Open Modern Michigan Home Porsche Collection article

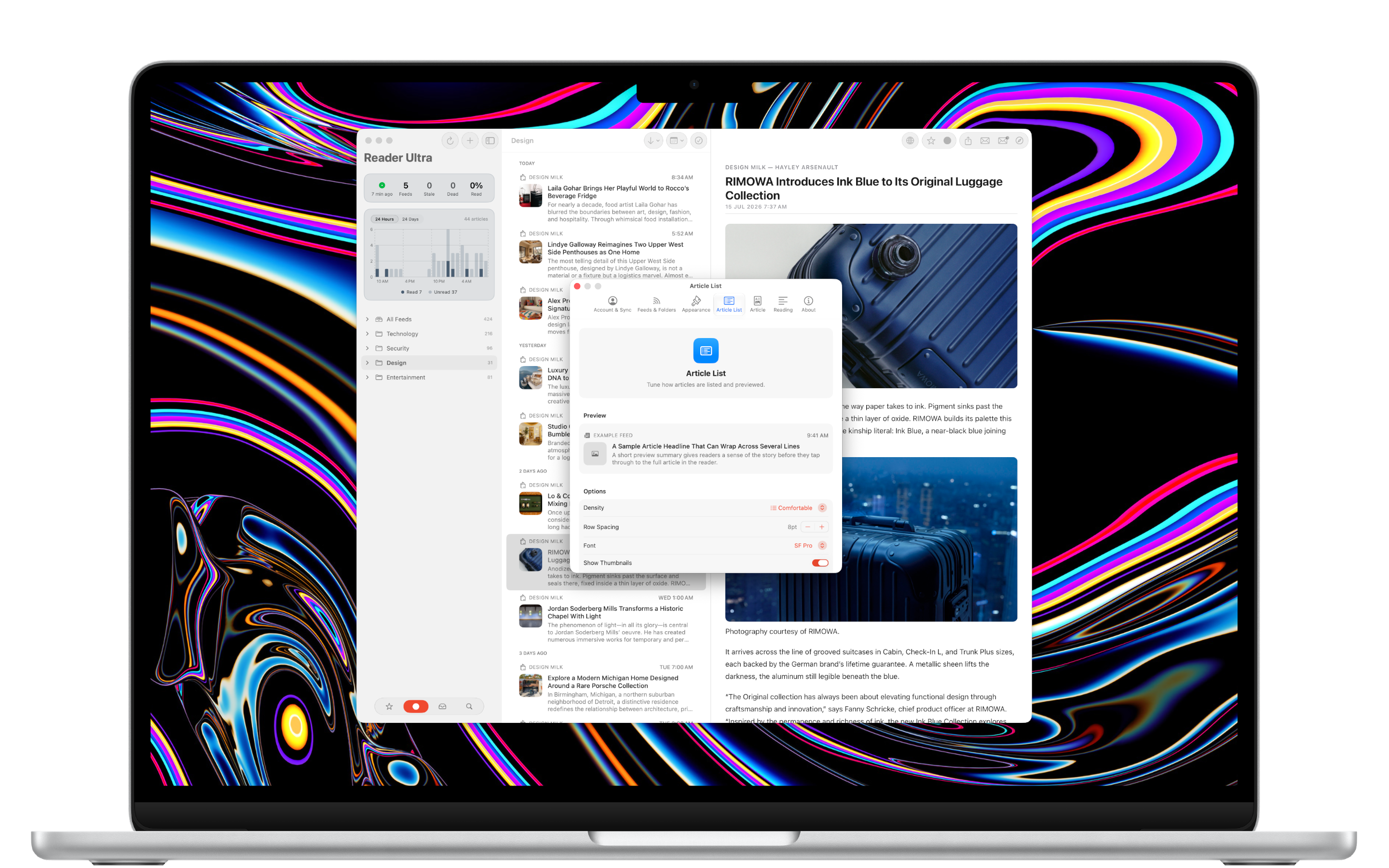pyautogui.click(x=606, y=688)
